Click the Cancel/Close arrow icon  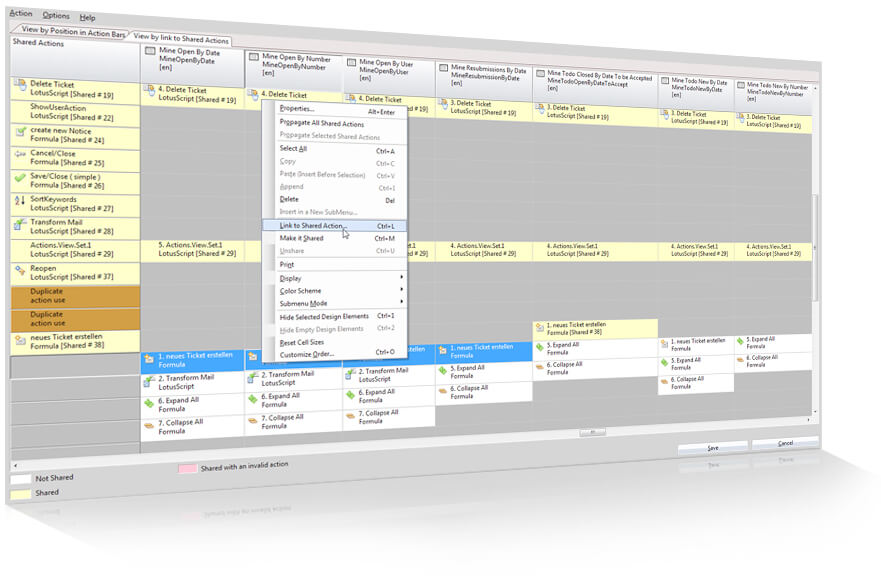pyautogui.click(x=20, y=154)
